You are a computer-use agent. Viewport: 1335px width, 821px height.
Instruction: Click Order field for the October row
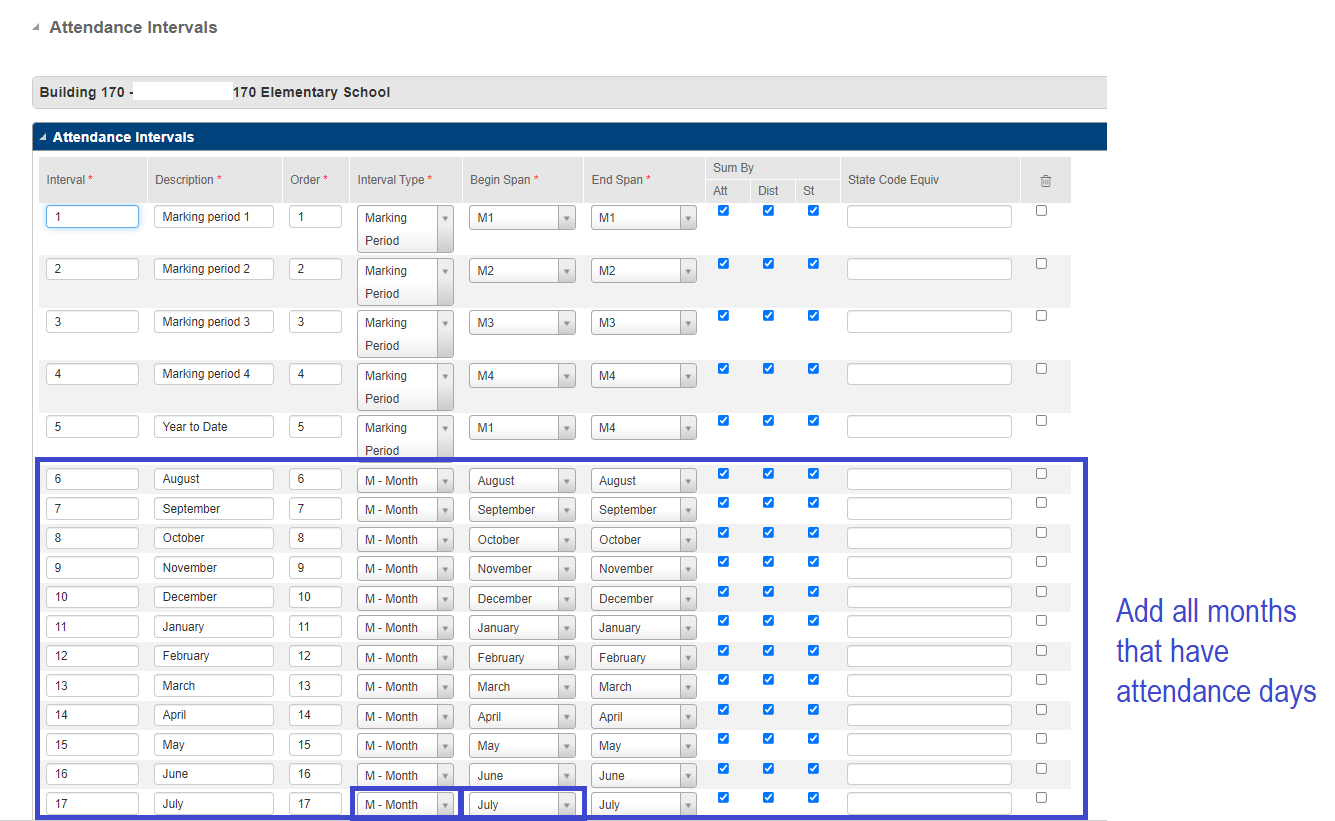tap(315, 538)
